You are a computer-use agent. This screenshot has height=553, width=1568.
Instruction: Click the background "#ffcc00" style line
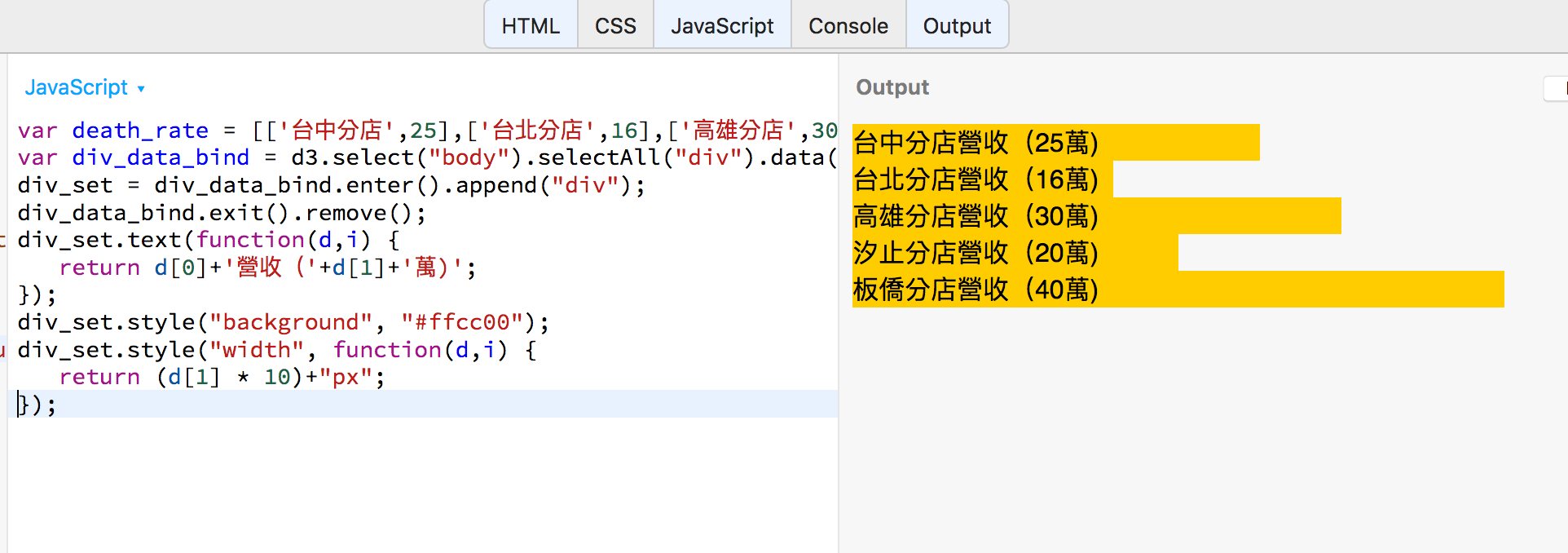coord(284,322)
